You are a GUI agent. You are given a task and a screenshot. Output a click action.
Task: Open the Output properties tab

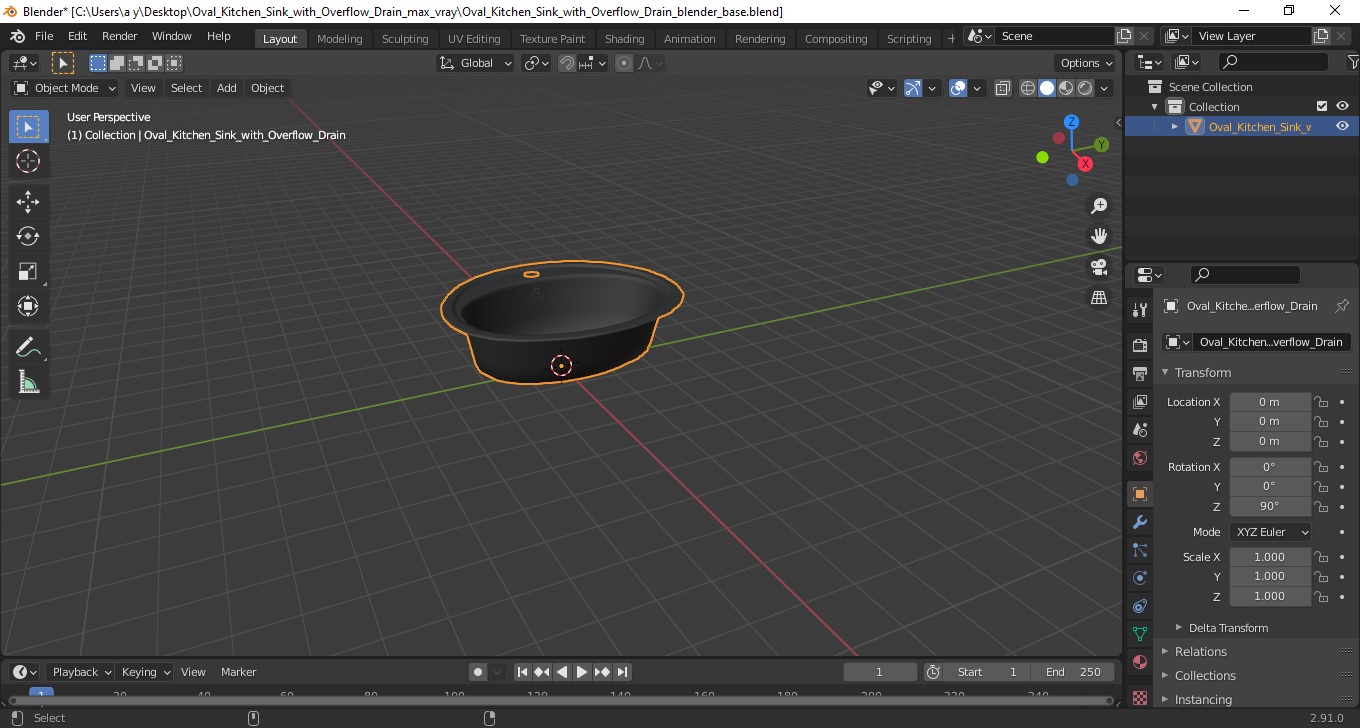[1140, 373]
